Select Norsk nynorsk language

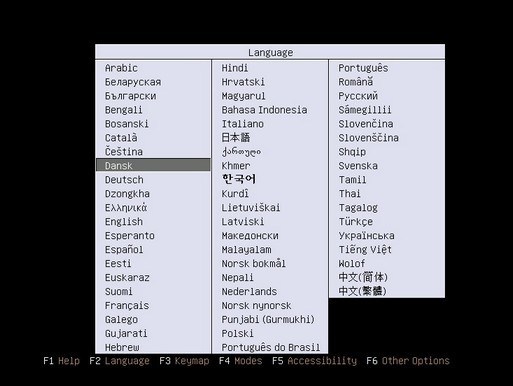tap(256, 306)
